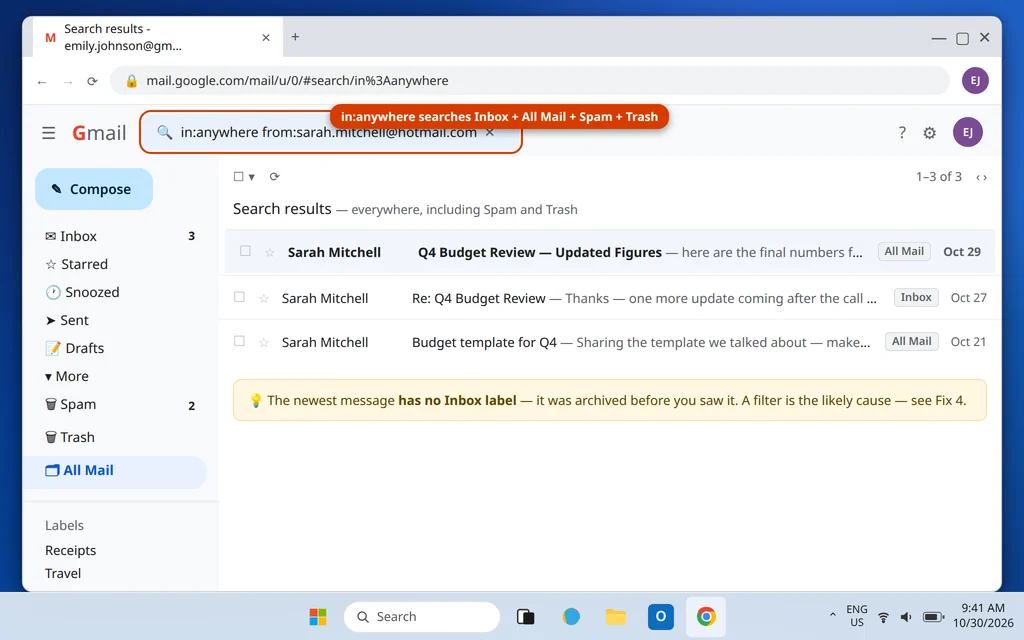
Task: Open the clock showing 9:41 AM
Action: click(x=983, y=616)
